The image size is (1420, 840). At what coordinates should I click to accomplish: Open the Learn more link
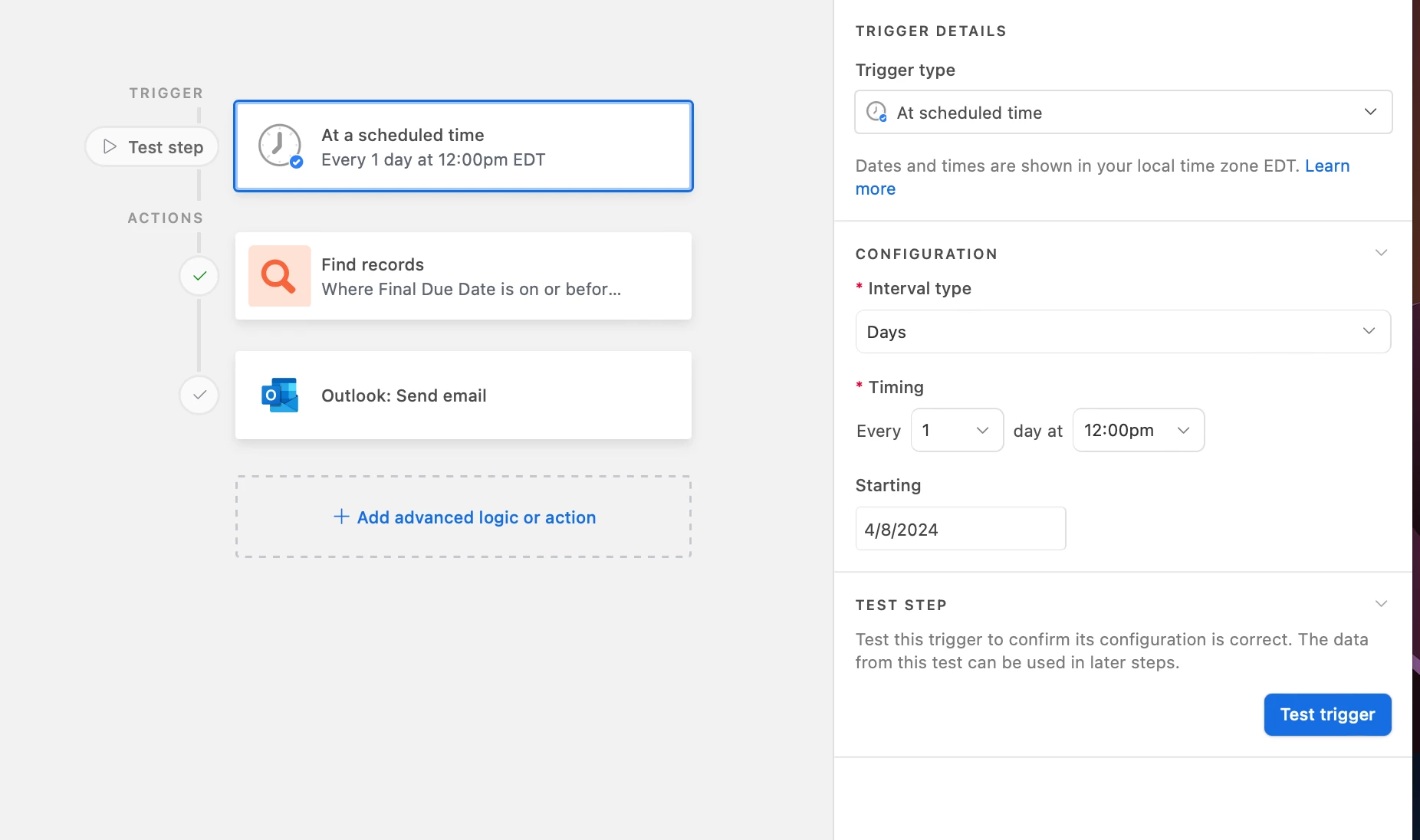point(1326,166)
